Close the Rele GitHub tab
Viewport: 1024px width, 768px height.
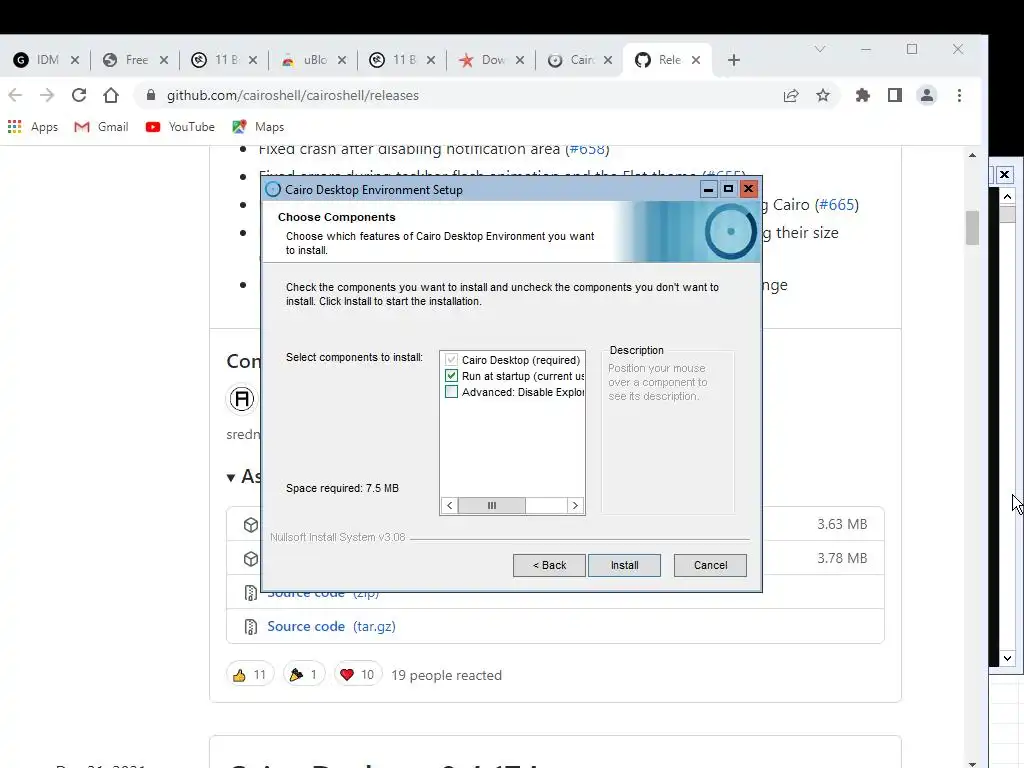[x=696, y=60]
